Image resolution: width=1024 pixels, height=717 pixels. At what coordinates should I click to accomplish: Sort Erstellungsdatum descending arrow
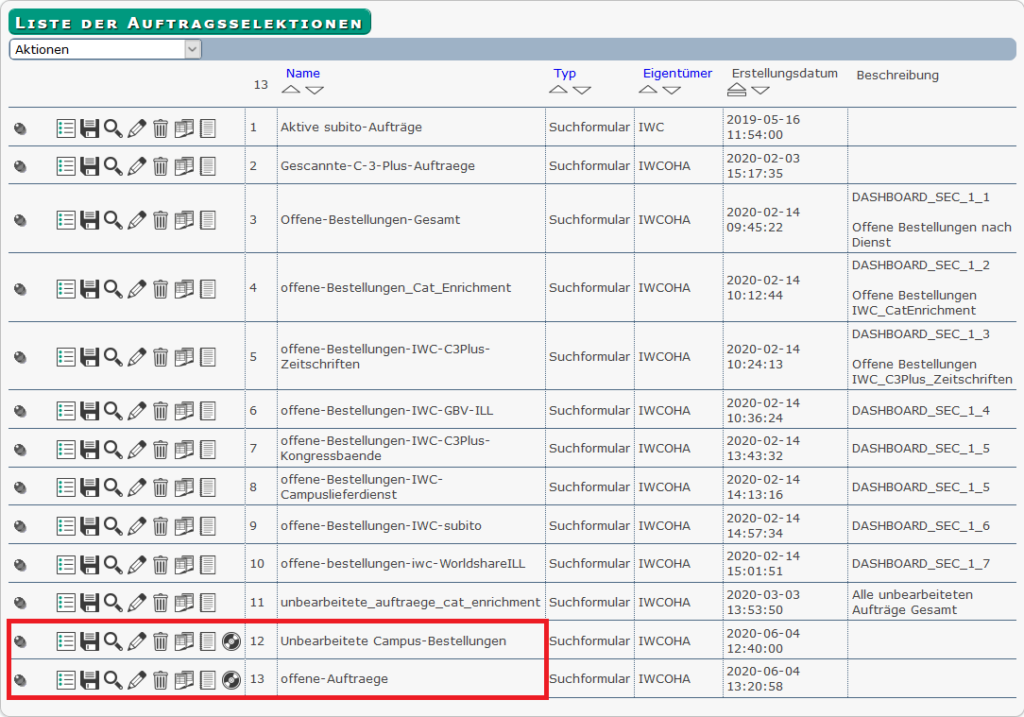tap(760, 90)
